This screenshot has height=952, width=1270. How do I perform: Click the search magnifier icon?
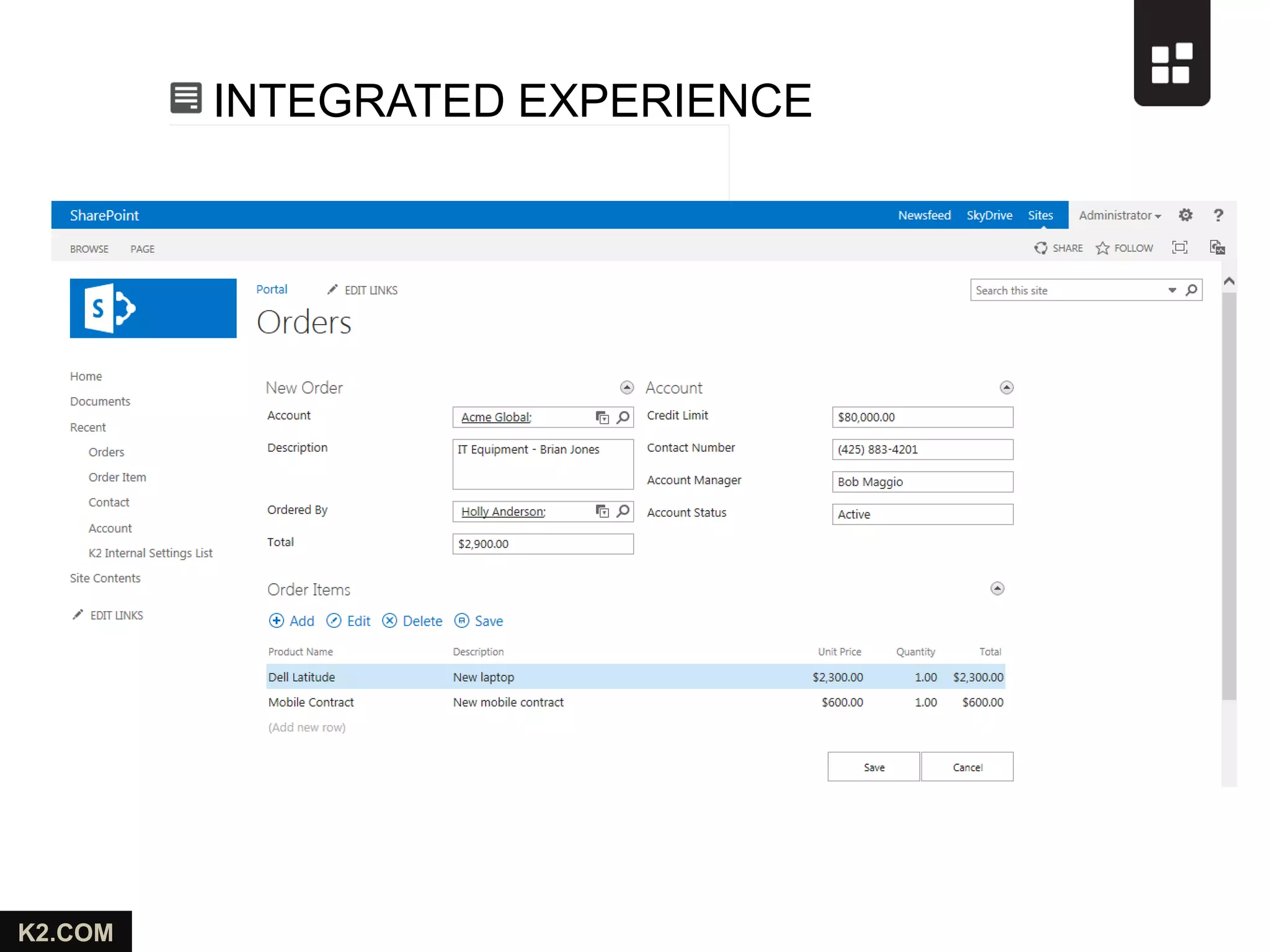1191,290
